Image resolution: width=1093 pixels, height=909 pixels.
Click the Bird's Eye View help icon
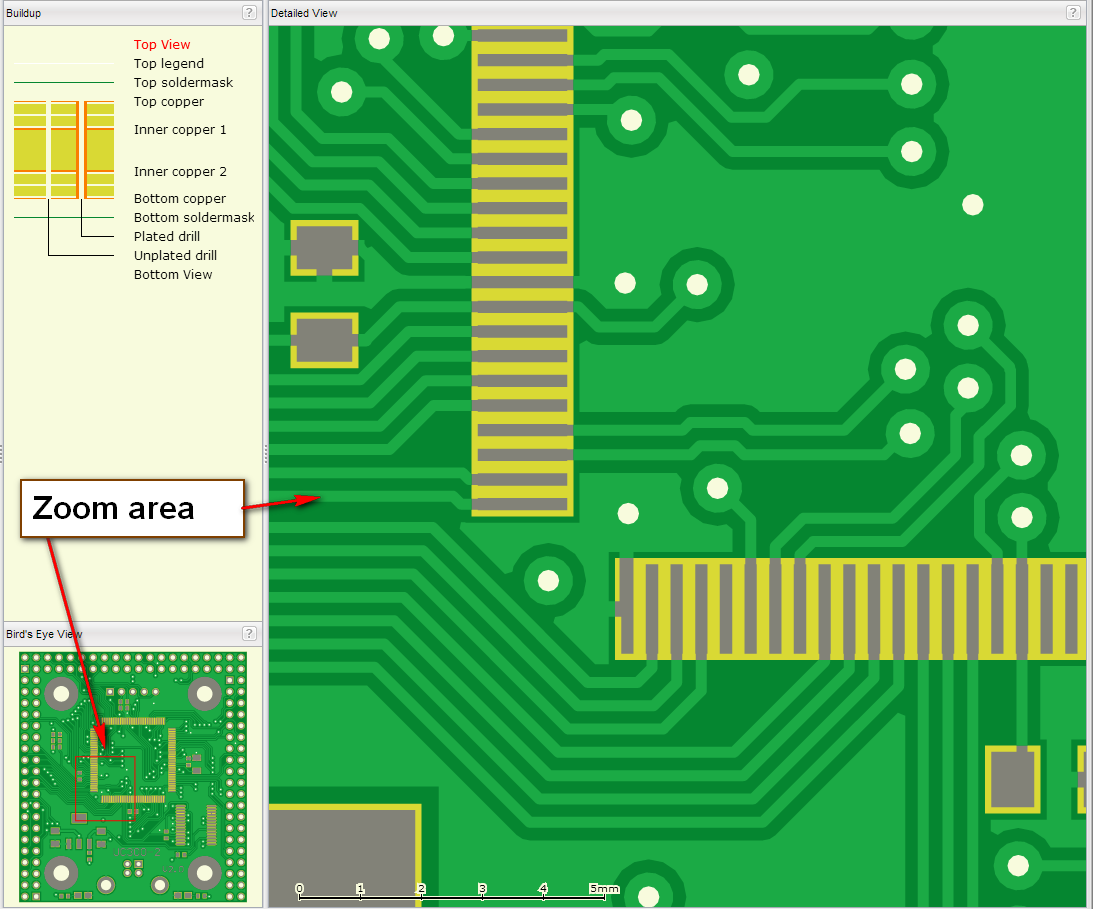pos(249,633)
